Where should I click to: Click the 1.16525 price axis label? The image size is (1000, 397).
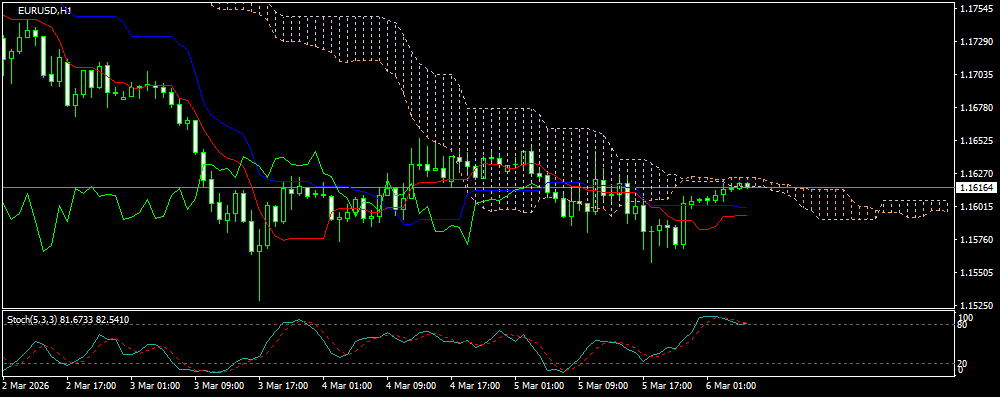(976, 140)
